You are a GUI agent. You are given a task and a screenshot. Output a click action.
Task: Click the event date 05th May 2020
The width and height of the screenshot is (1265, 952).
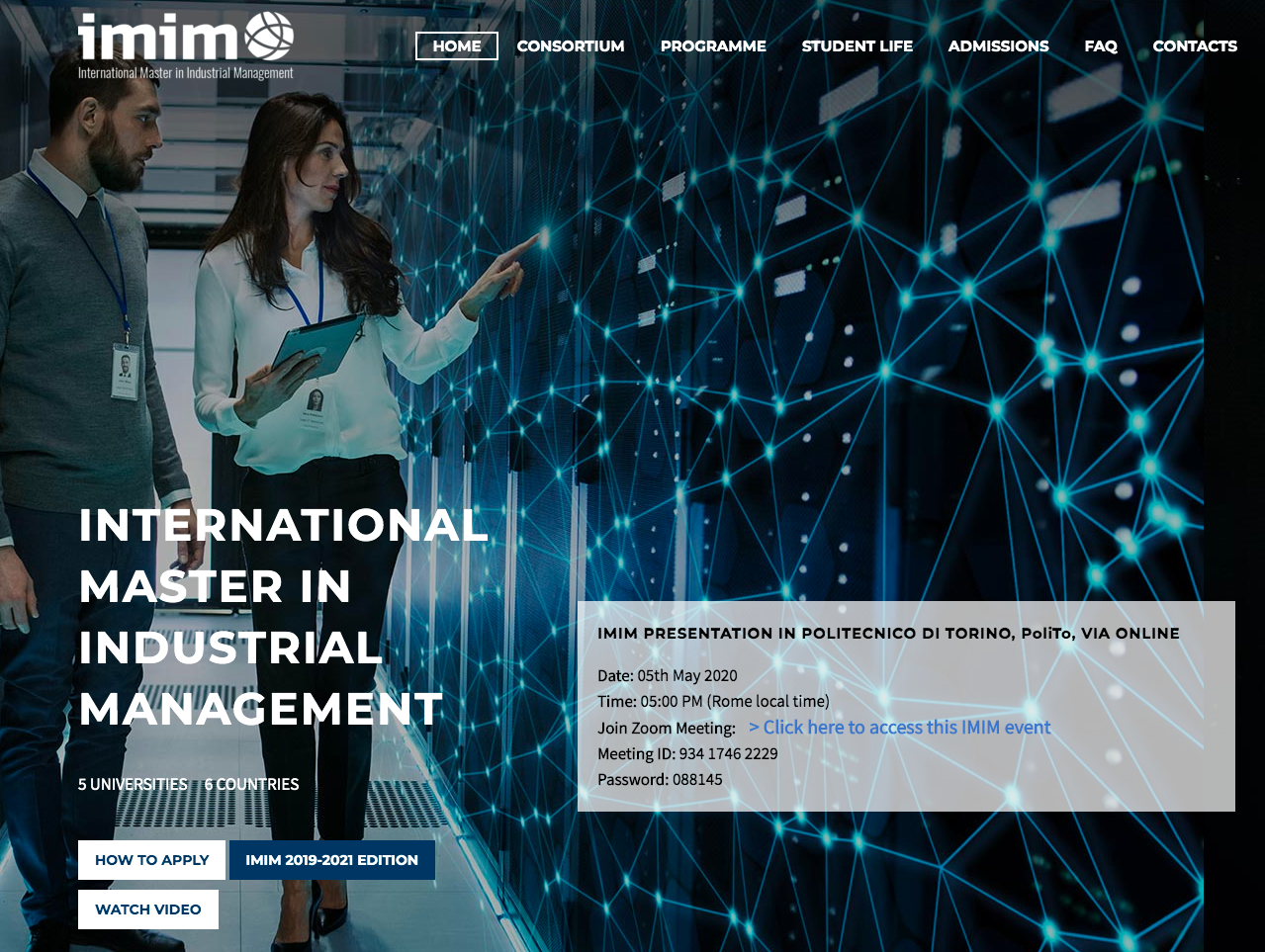click(x=668, y=676)
